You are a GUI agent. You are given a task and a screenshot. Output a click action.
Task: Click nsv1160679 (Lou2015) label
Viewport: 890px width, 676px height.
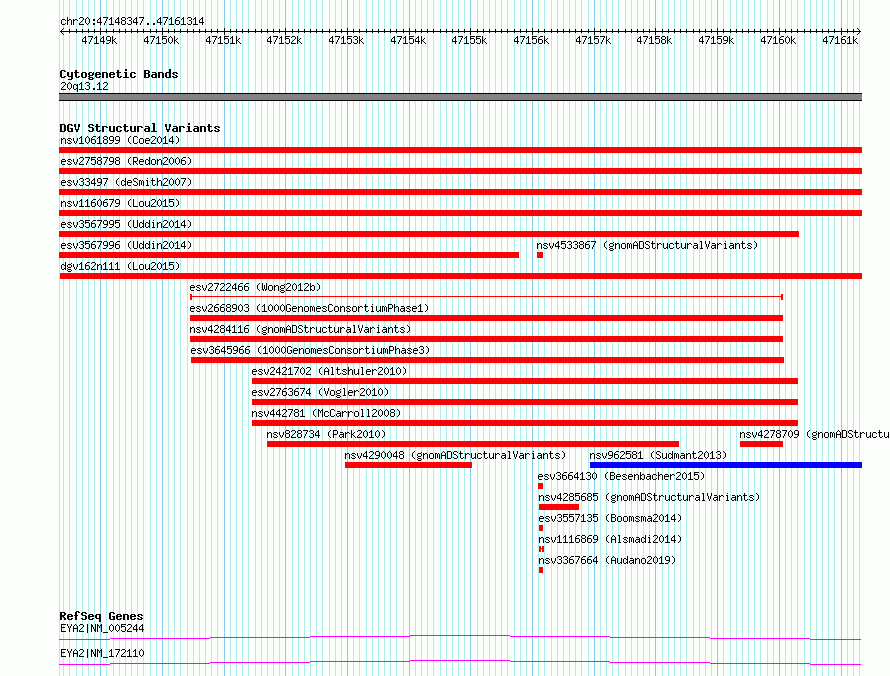pos(120,203)
